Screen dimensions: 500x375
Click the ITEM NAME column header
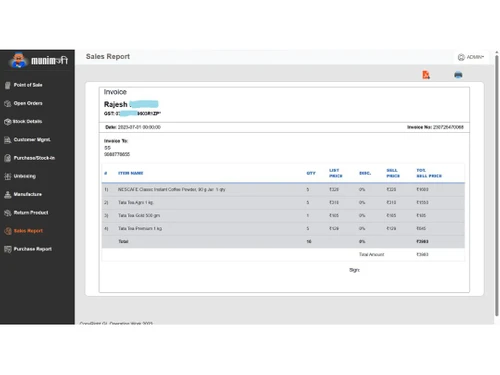(x=131, y=173)
